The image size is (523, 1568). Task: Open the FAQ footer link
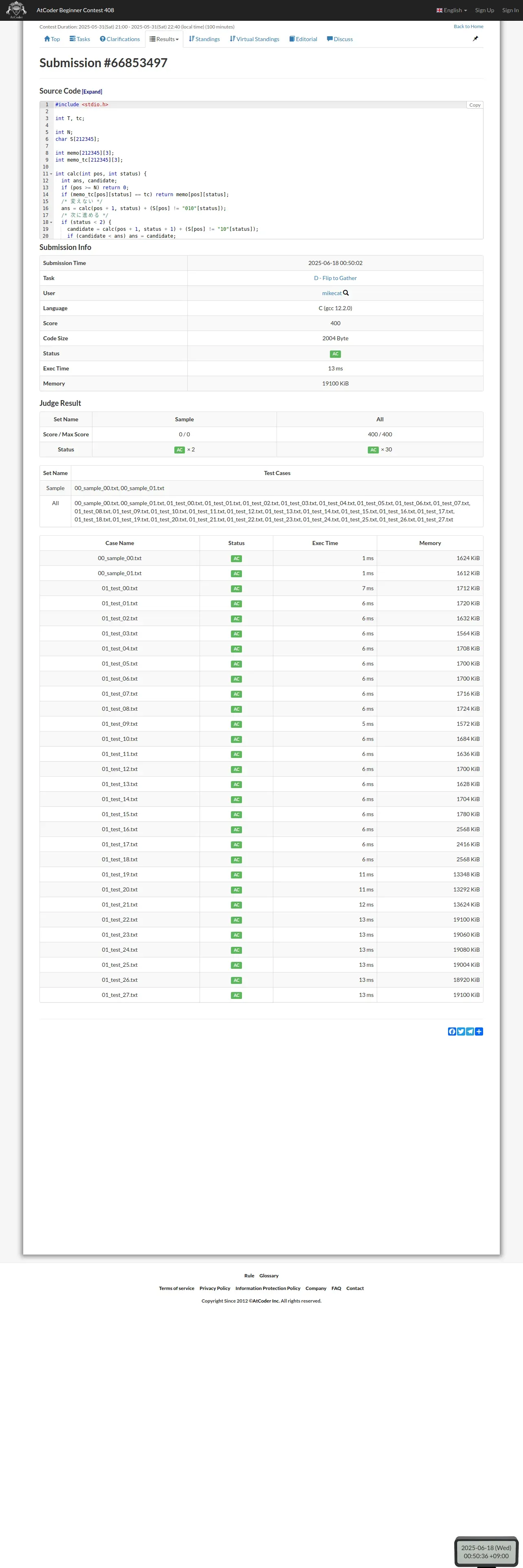pyautogui.click(x=336, y=1288)
